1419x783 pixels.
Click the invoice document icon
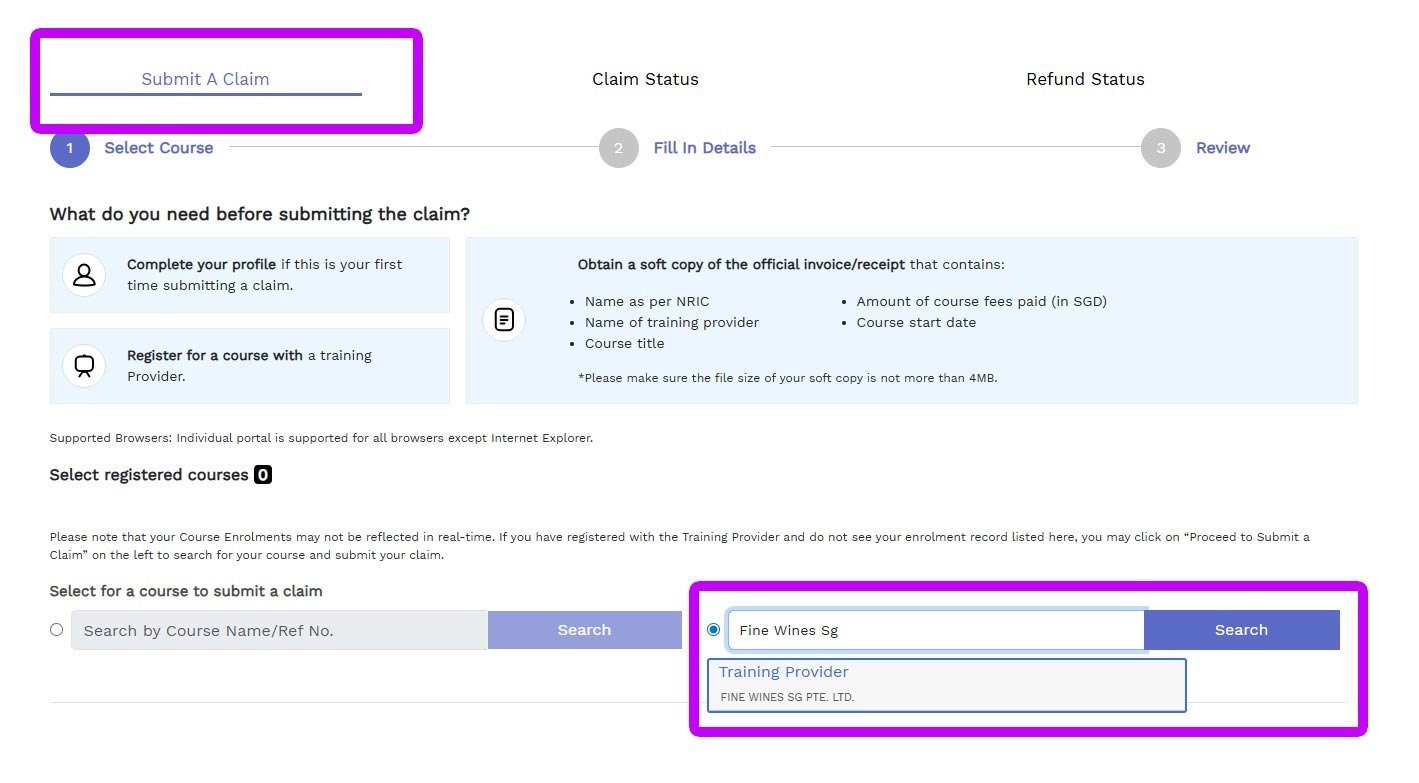504,320
